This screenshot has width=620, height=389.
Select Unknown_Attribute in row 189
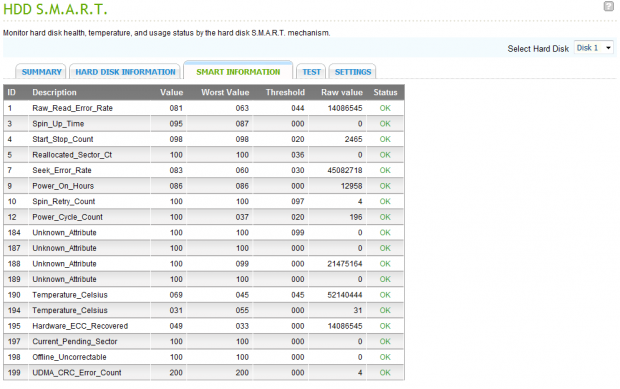tap(64, 279)
